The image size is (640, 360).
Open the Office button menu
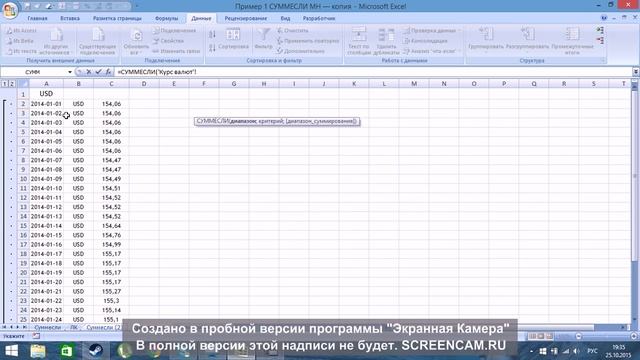[x=9, y=10]
